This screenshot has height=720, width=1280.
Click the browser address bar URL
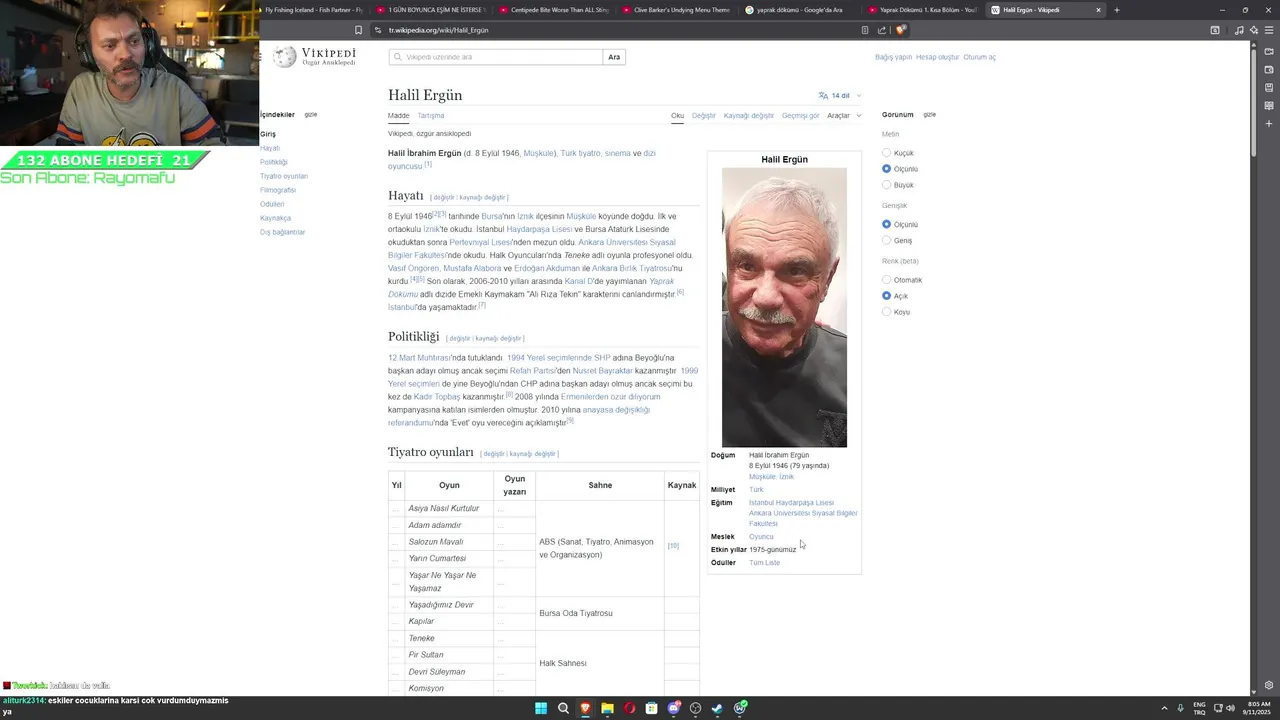point(439,30)
